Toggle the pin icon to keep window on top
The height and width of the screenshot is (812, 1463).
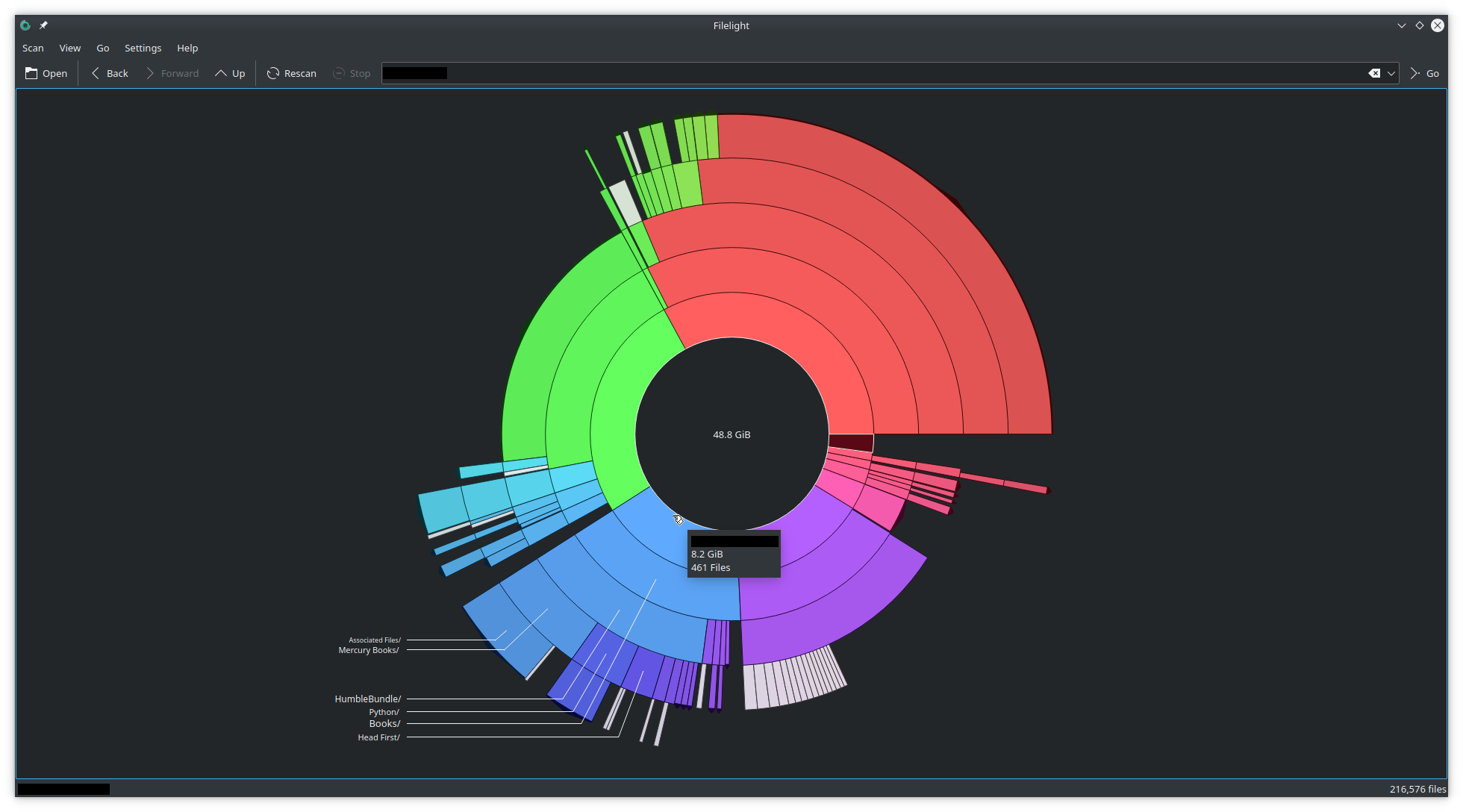[x=43, y=25]
